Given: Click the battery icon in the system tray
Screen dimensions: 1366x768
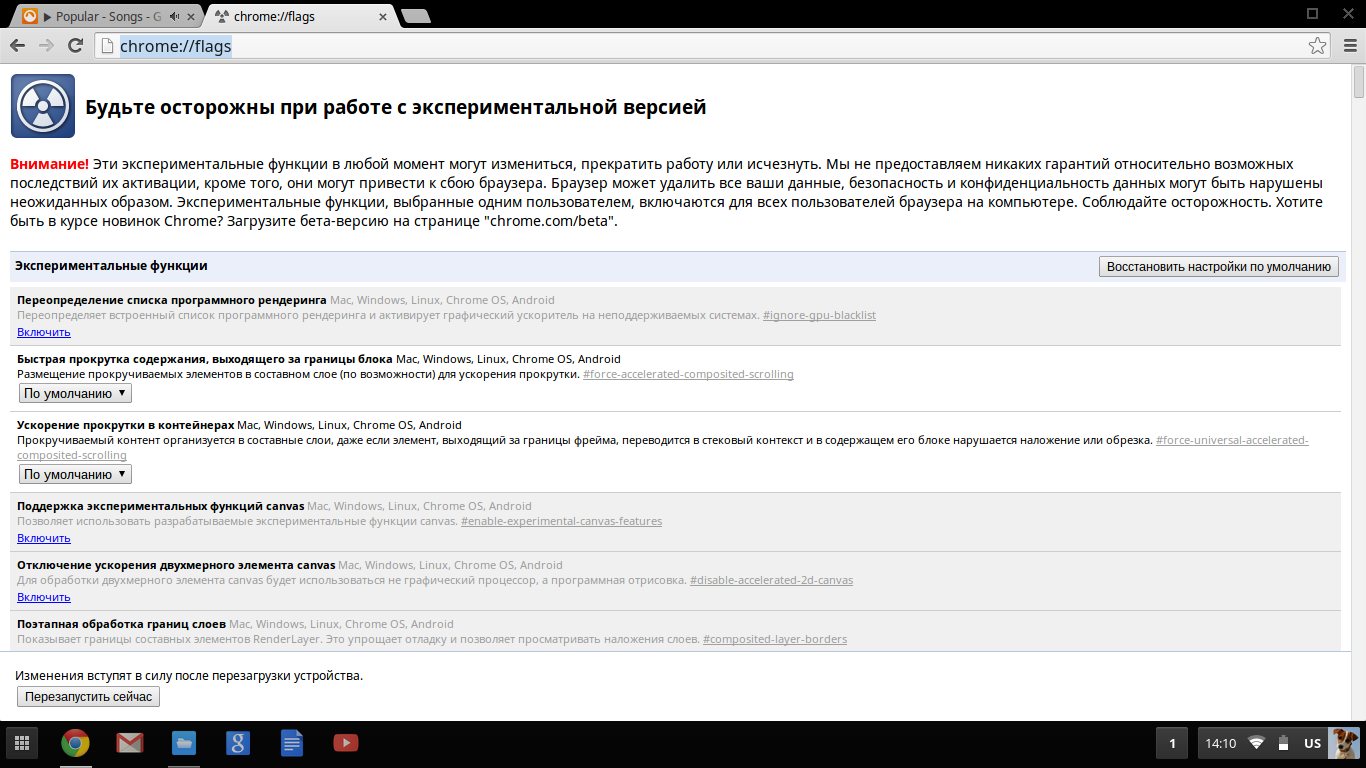Looking at the screenshot, I should [x=1284, y=743].
